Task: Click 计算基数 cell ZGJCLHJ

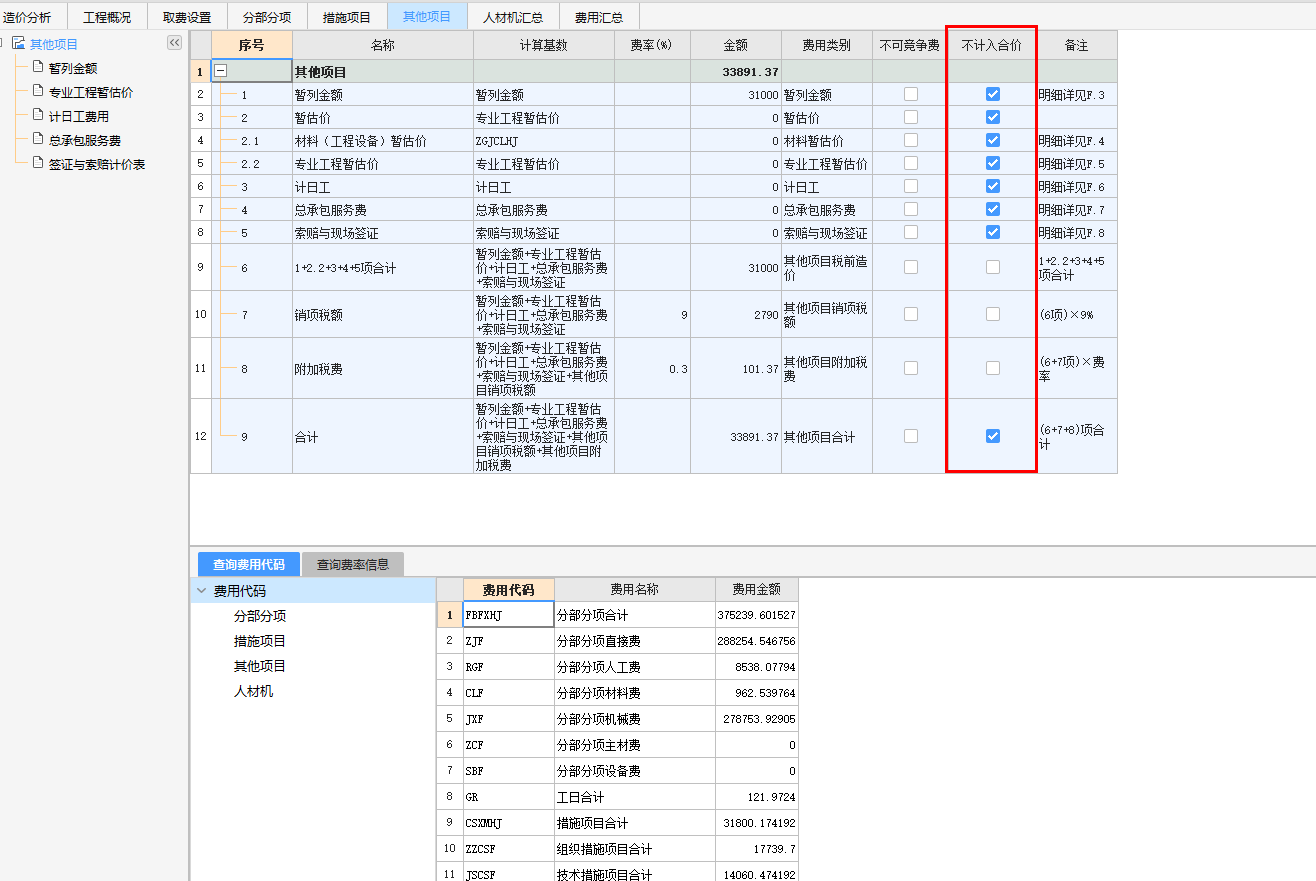Action: 544,140
